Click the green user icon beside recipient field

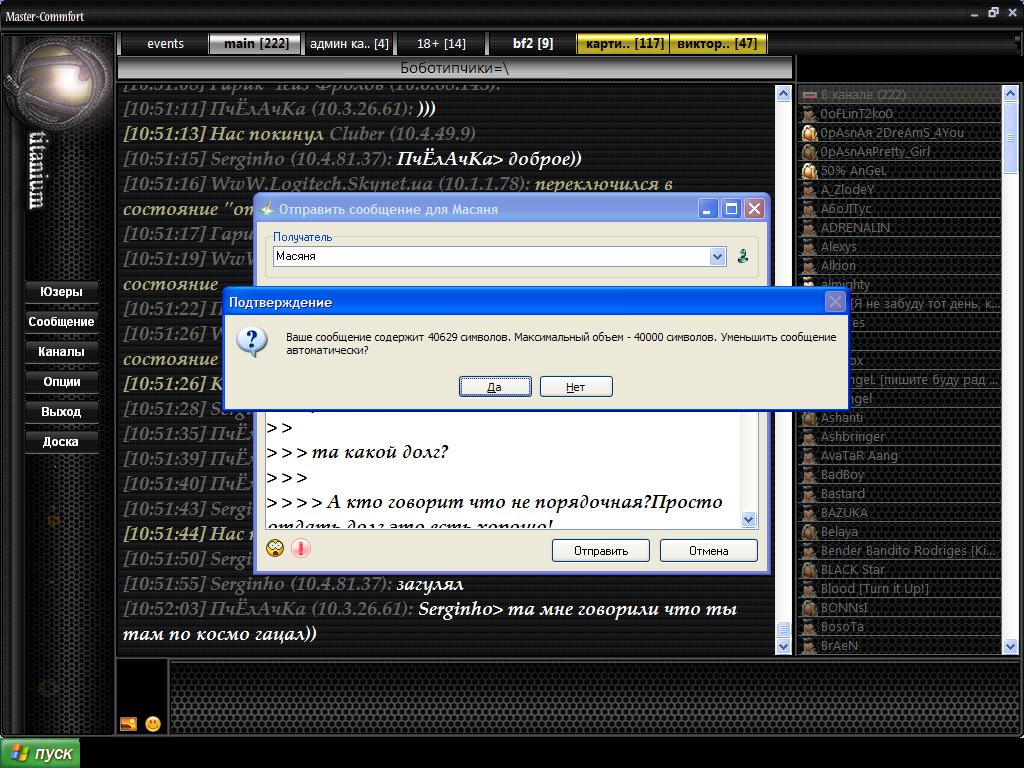[743, 256]
